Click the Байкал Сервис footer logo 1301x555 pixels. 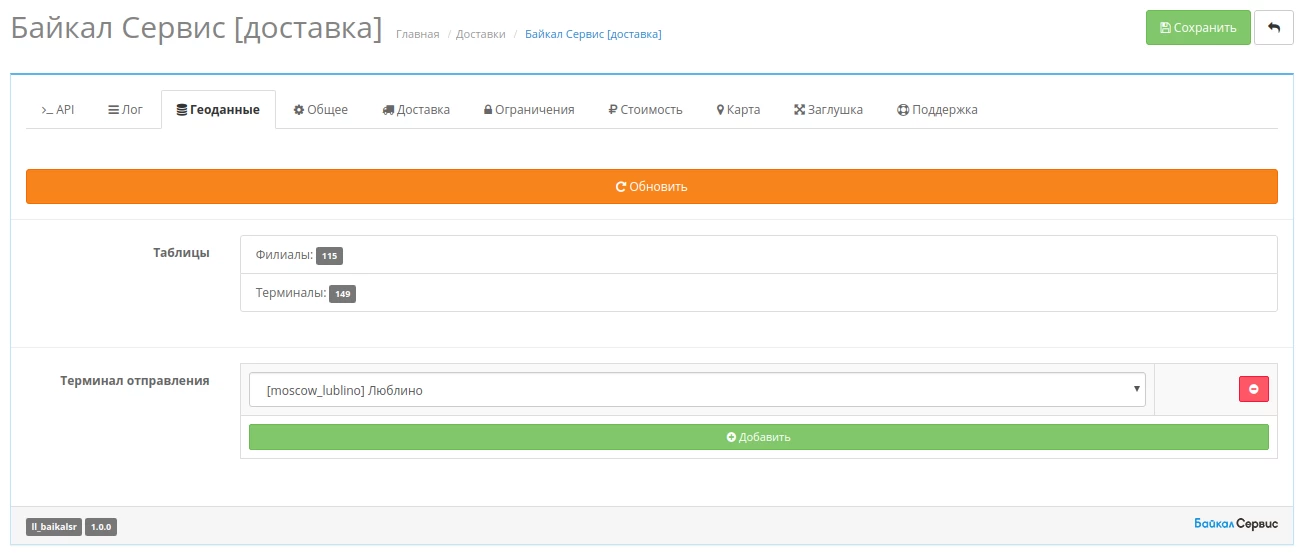1236,524
